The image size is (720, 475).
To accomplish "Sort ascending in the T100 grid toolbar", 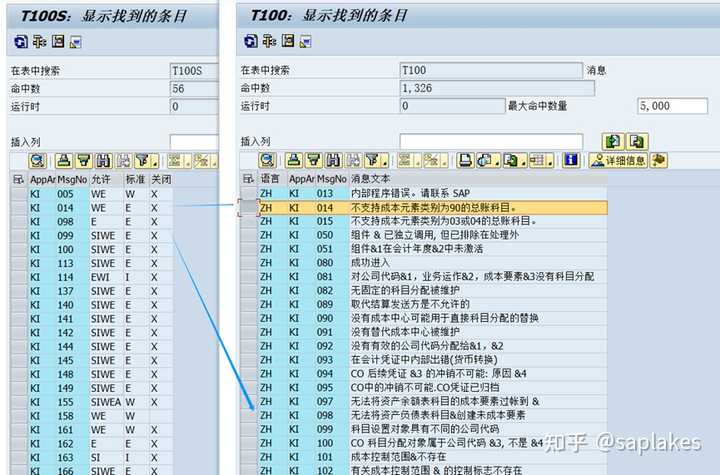I will tap(294, 160).
